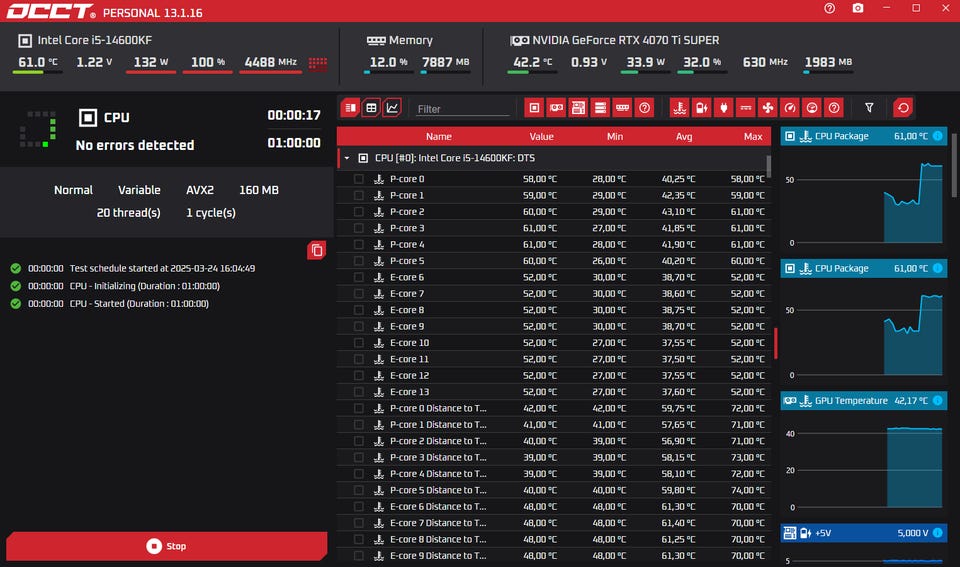This screenshot has width=960, height=567.
Task: Reset min/max values with the refresh icon
Action: [903, 108]
